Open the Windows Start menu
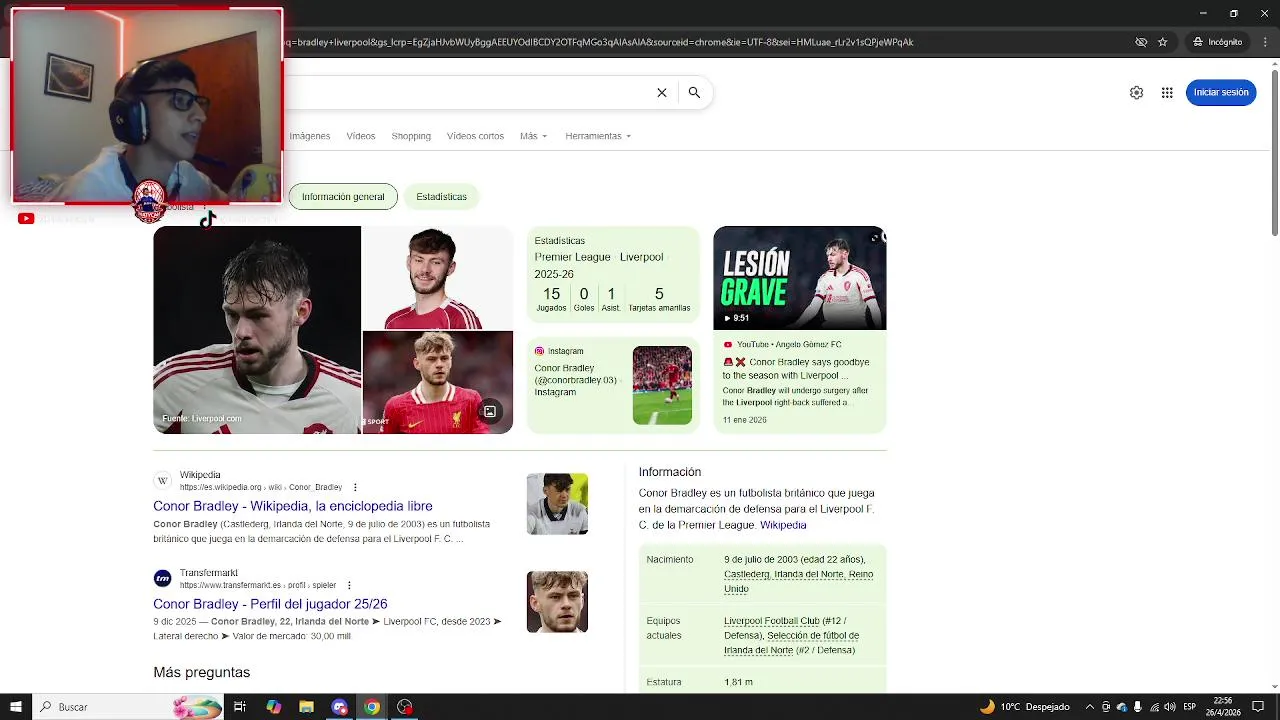The width and height of the screenshot is (1280, 720). tap(16, 707)
